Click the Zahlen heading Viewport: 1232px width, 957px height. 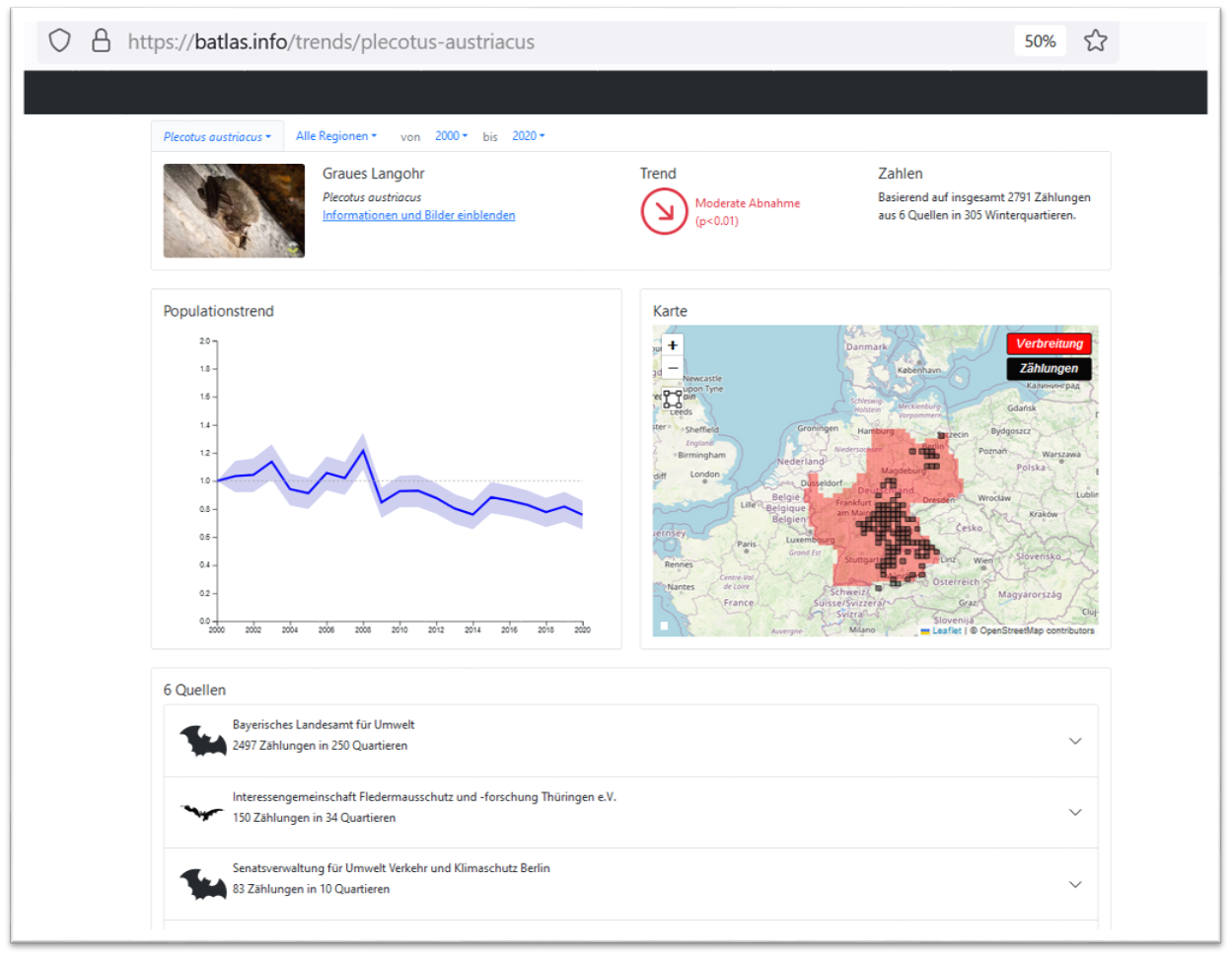901,174
